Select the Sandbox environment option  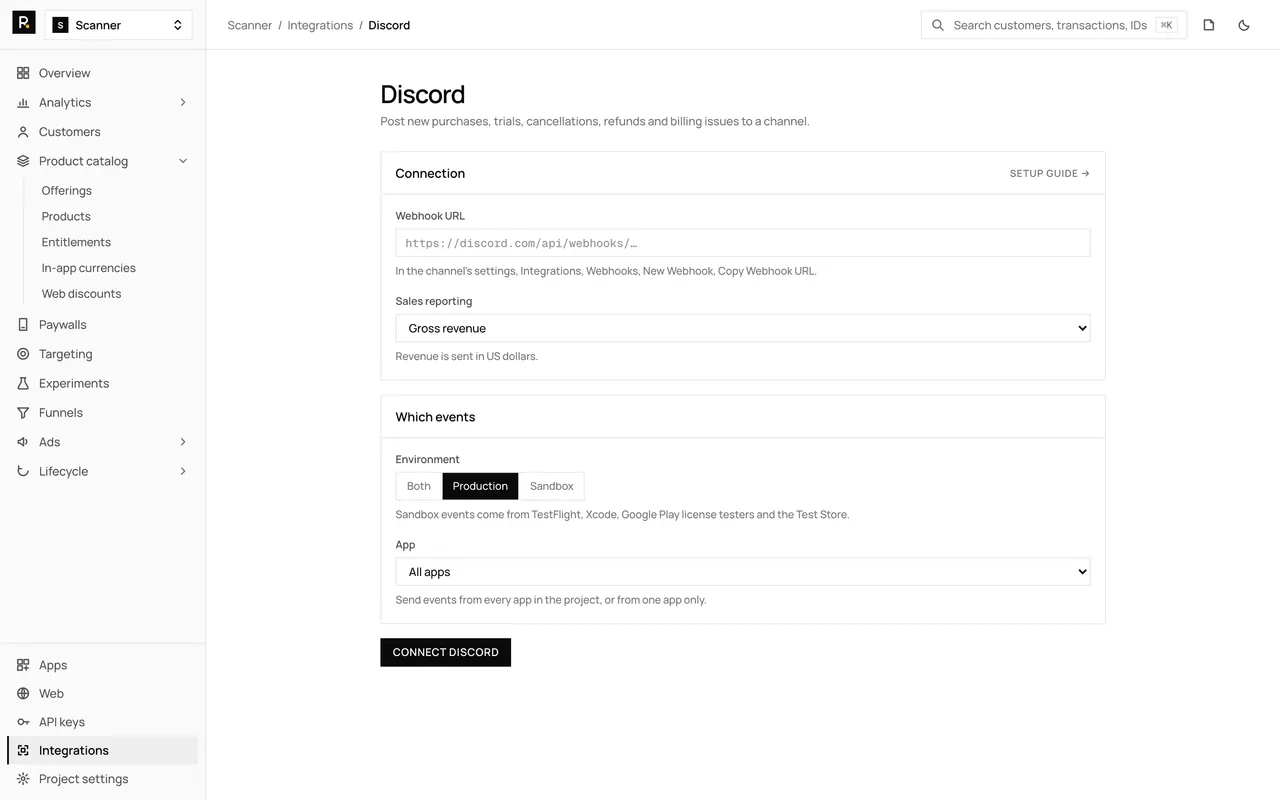pos(552,486)
